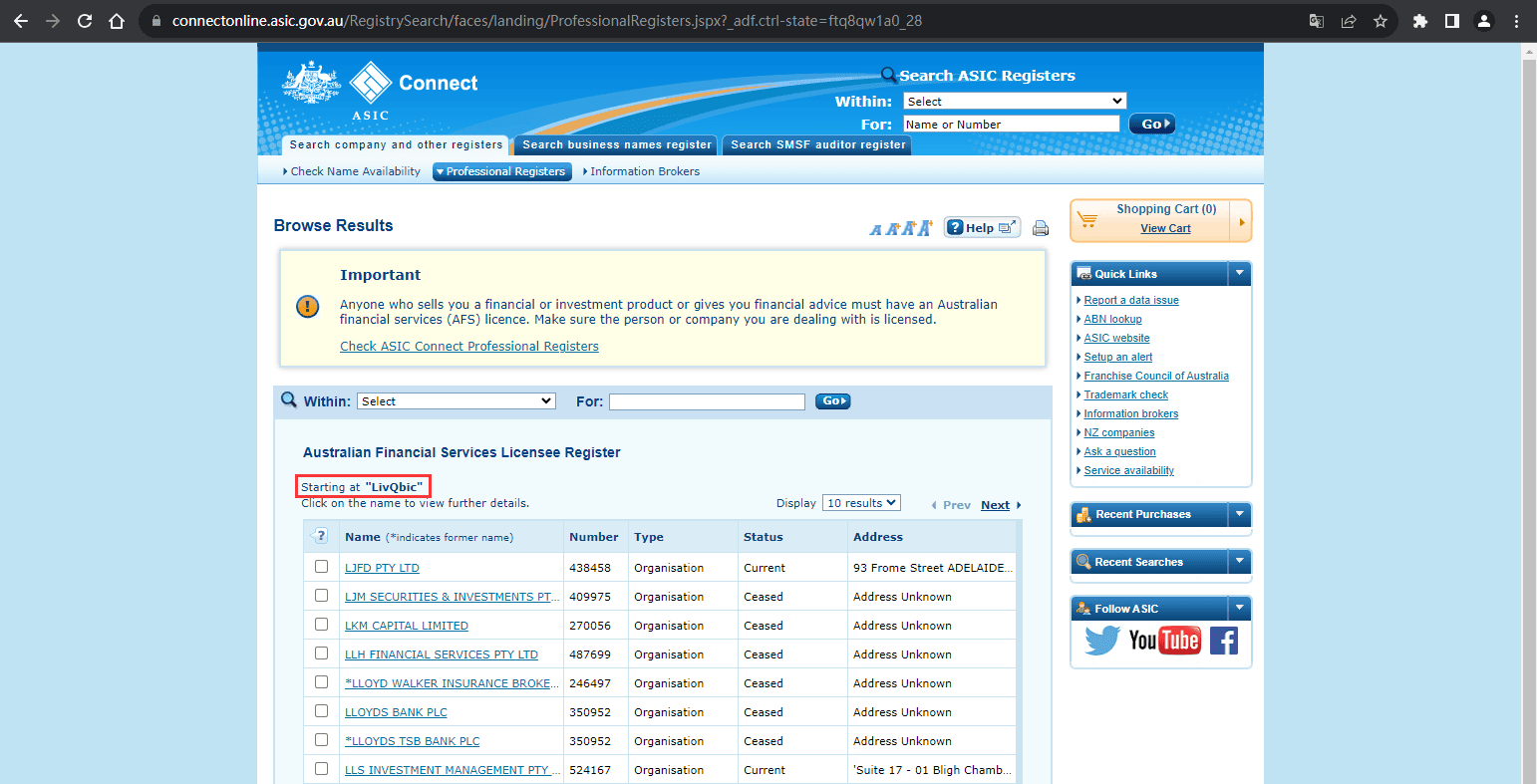Image resolution: width=1537 pixels, height=784 pixels.
Task: Expand the Recent Purchases panel arrow
Action: pos(1239,514)
